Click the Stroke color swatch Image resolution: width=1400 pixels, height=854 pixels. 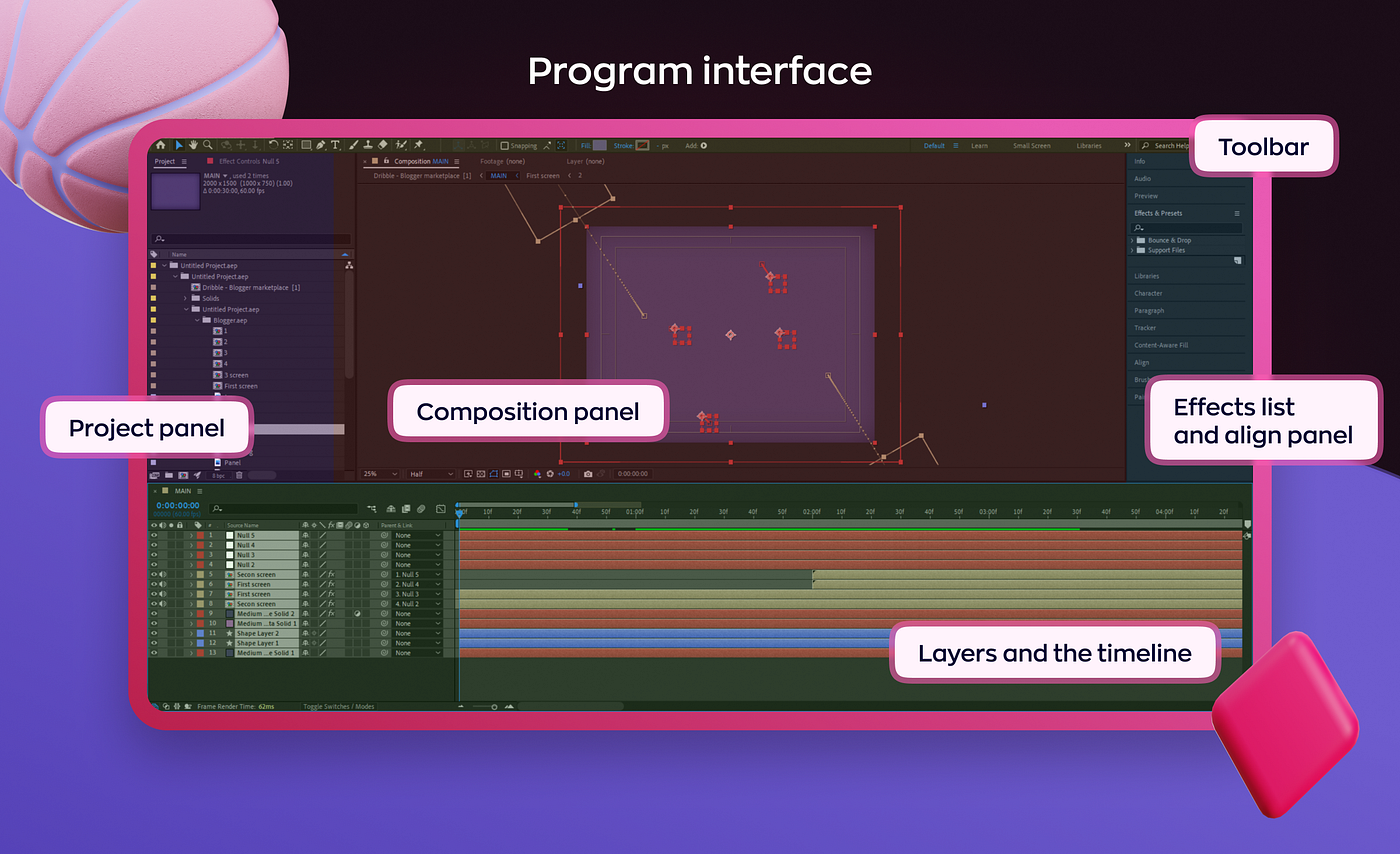pyautogui.click(x=643, y=145)
